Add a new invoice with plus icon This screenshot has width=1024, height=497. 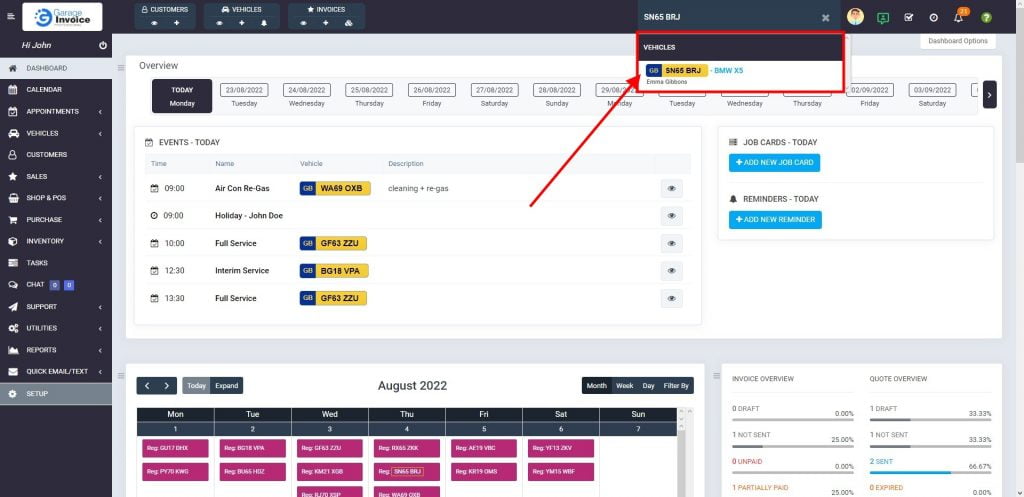[x=325, y=23]
